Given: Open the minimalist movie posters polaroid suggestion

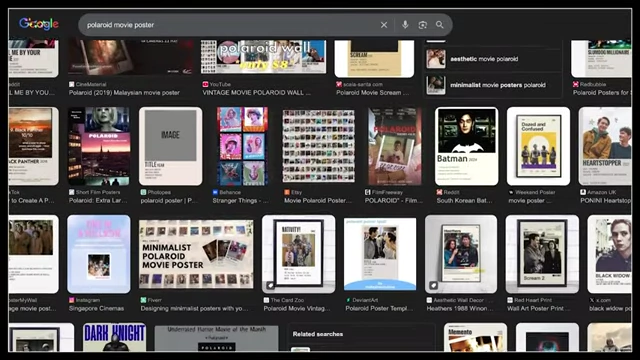Looking at the screenshot, I should [493, 85].
